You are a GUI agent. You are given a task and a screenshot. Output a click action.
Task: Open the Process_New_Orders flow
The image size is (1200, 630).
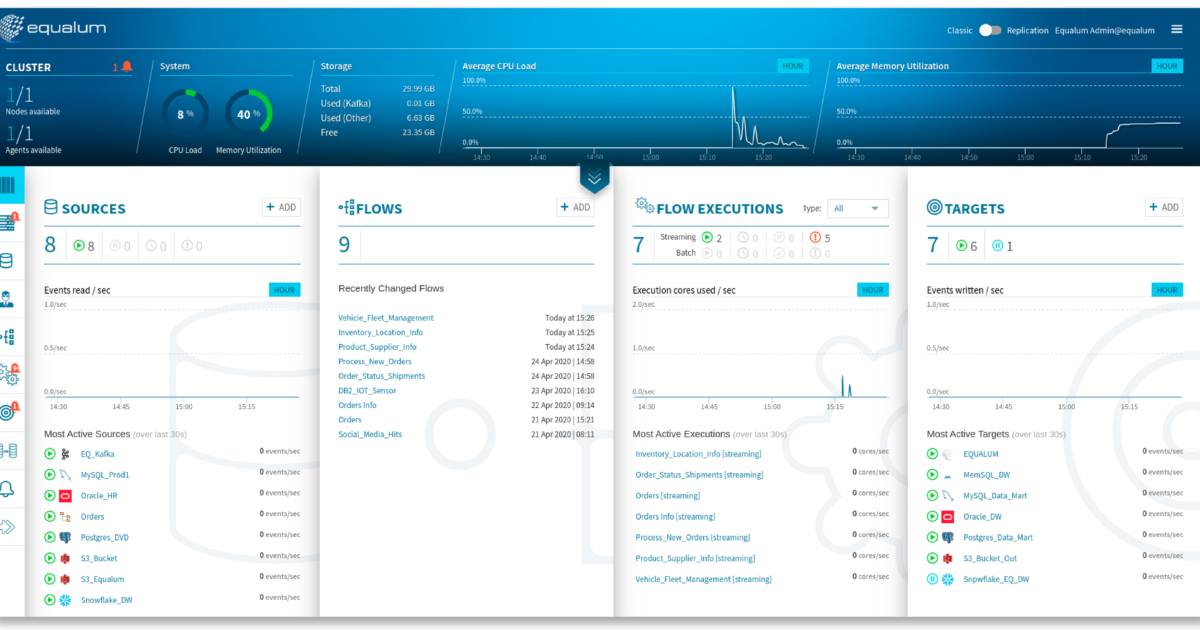pos(375,361)
